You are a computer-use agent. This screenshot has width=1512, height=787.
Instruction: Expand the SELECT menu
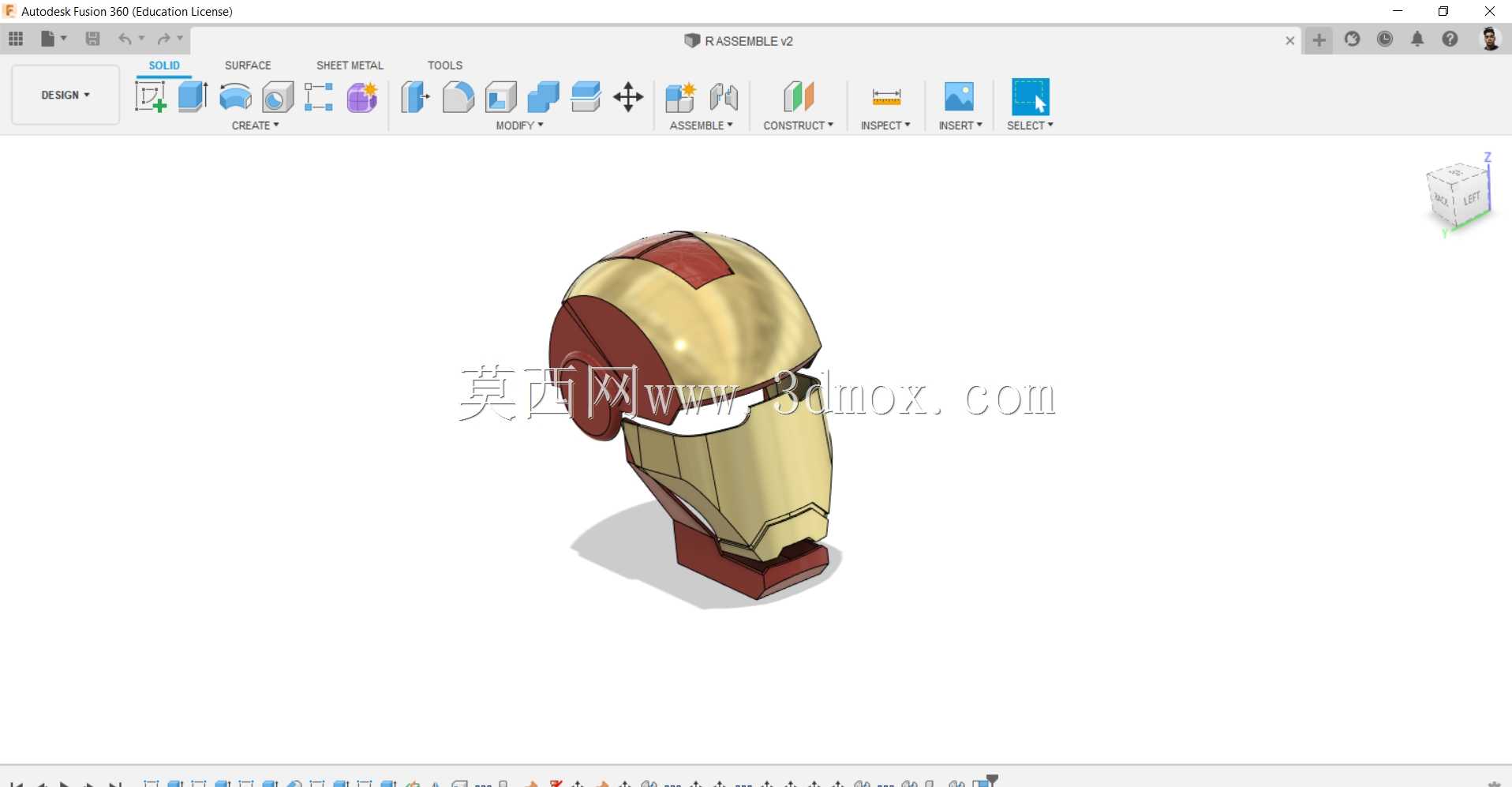pos(1031,126)
